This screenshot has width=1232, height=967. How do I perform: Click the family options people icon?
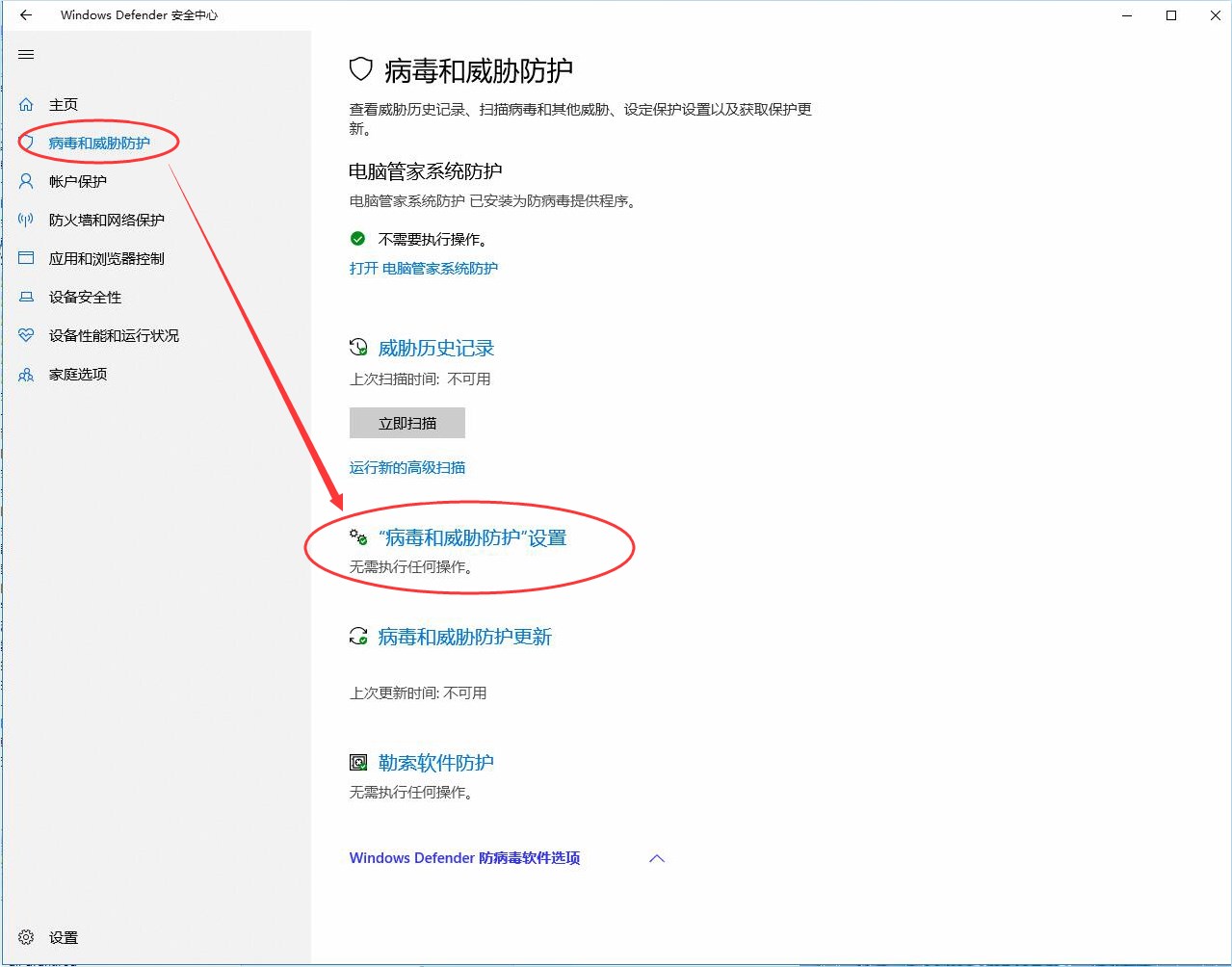(x=26, y=374)
